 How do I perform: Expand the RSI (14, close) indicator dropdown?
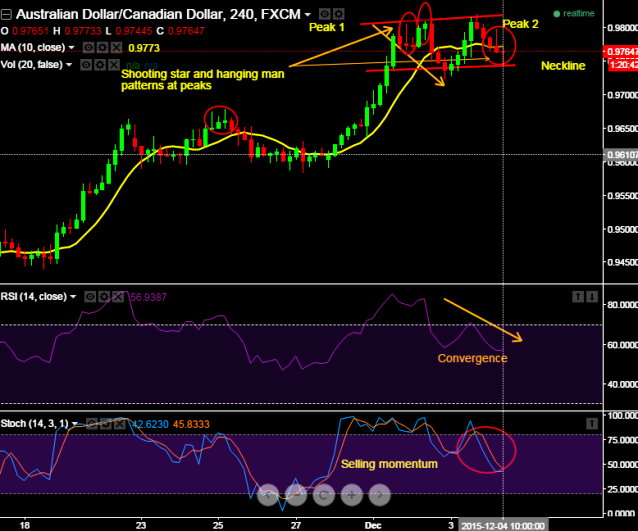tap(73, 297)
